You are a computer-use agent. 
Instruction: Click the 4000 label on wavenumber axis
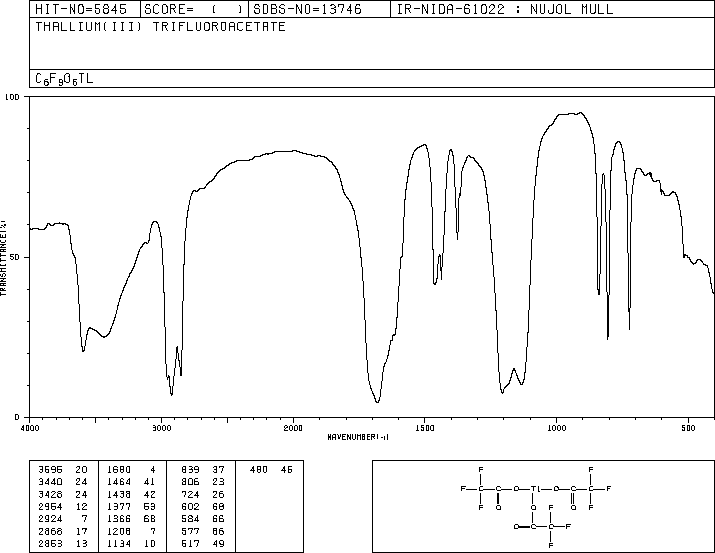(30, 428)
